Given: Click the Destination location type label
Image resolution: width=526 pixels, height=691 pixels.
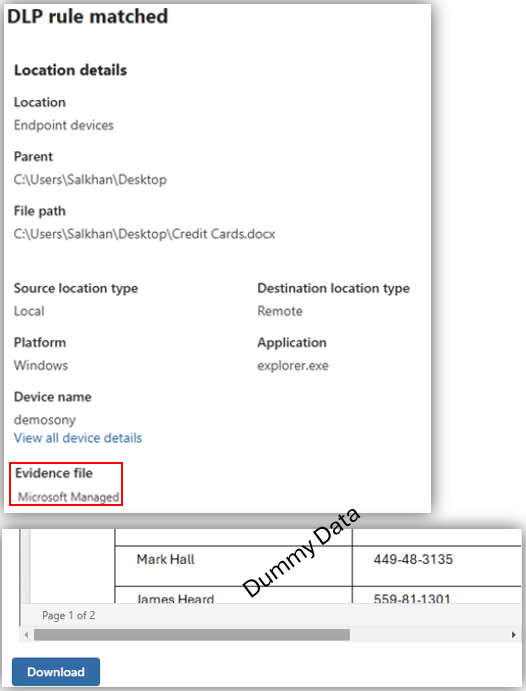Looking at the screenshot, I should tap(333, 288).
